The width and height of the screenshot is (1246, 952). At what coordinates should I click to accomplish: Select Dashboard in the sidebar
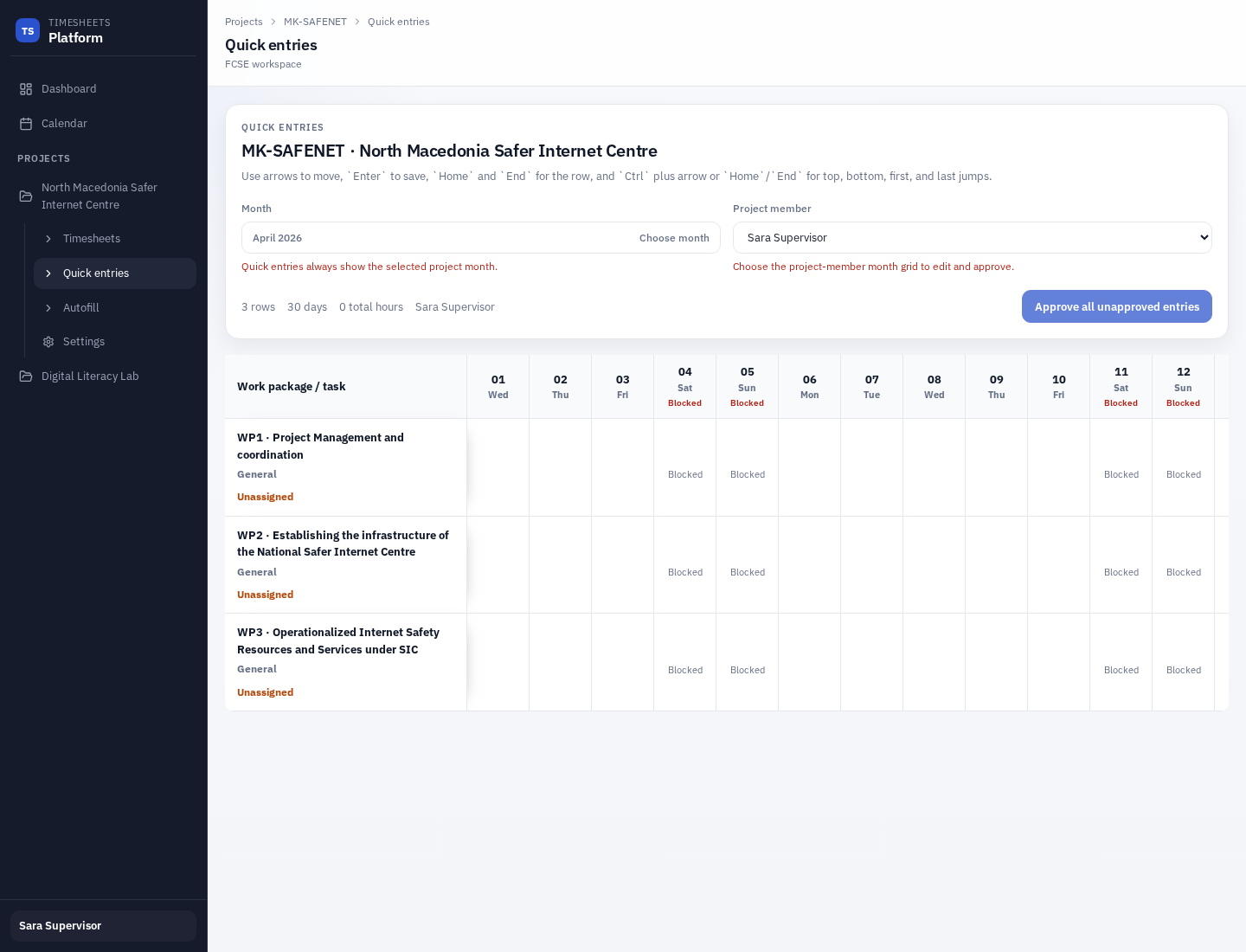[68, 88]
